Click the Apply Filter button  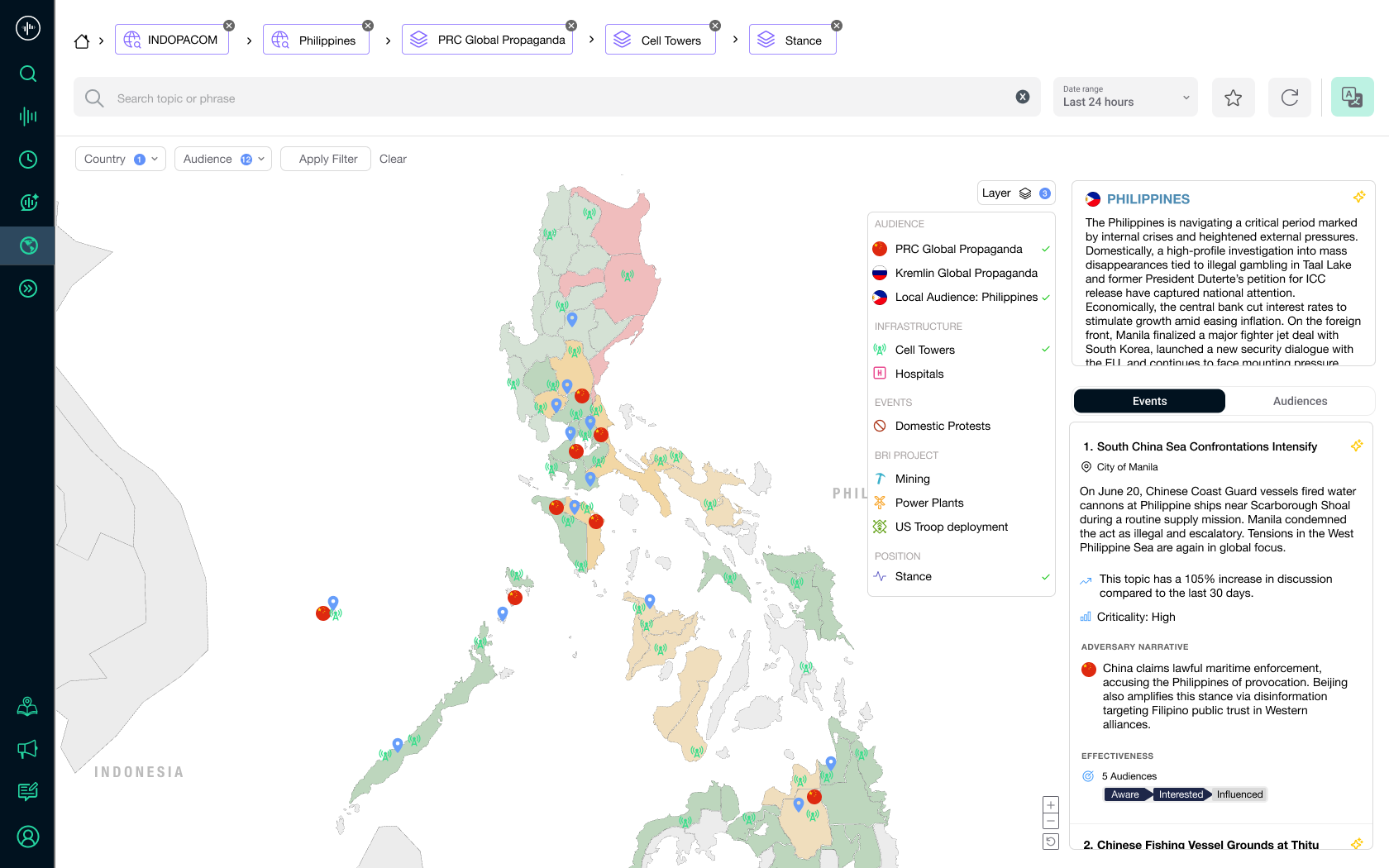click(328, 159)
